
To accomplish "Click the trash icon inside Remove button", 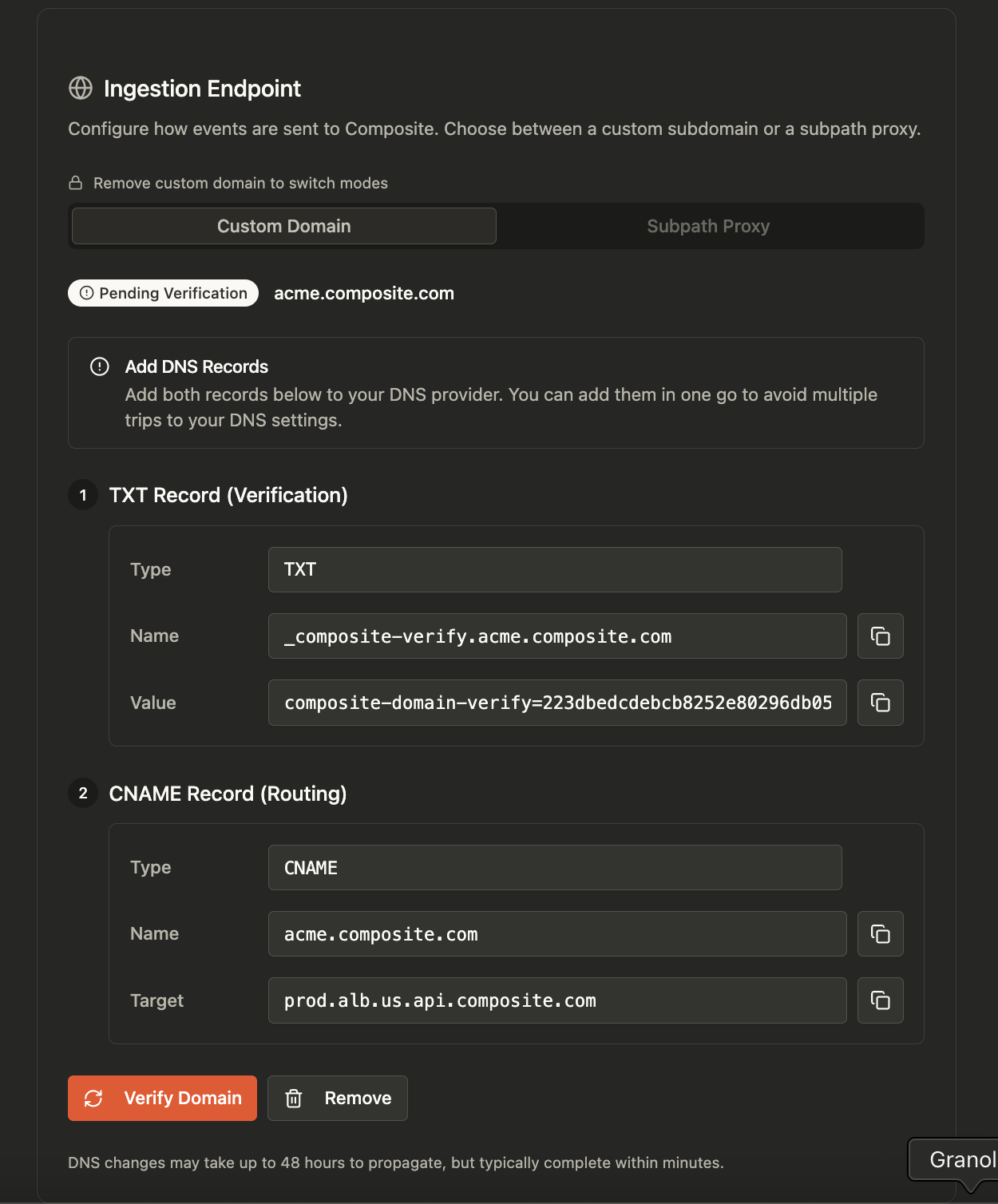I will coord(294,1098).
